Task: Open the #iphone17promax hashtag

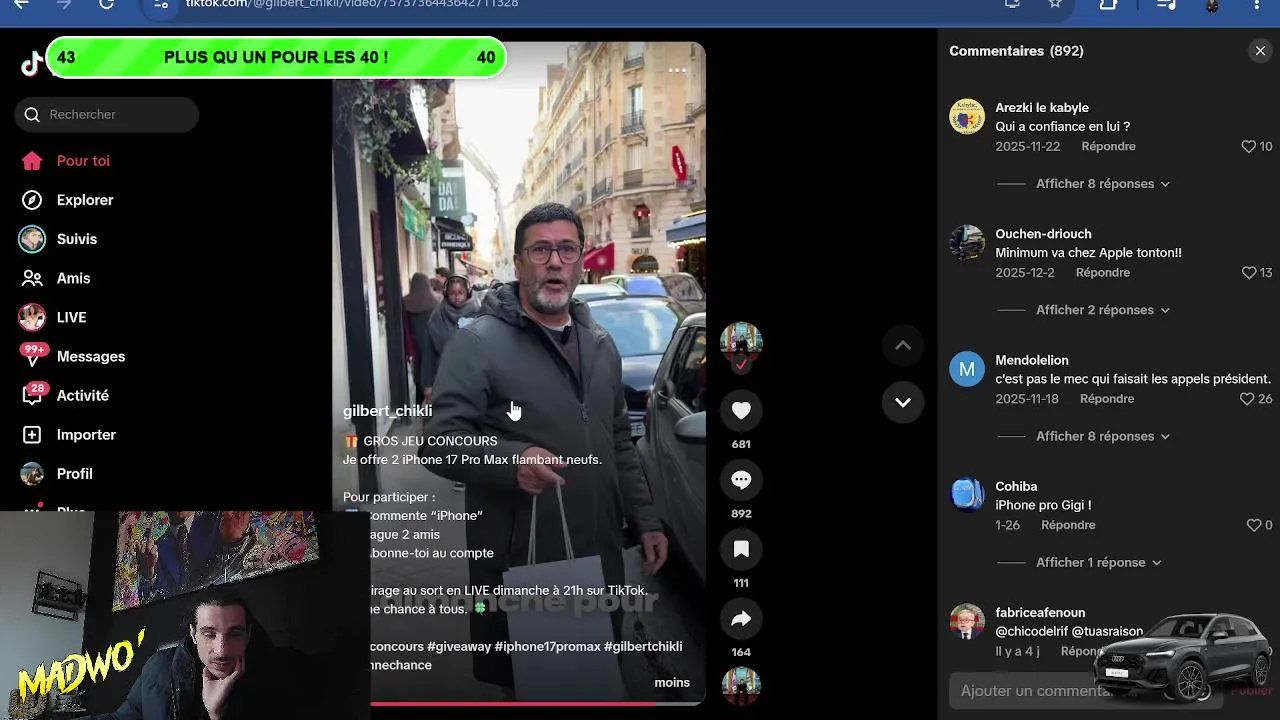Action: 547,646
